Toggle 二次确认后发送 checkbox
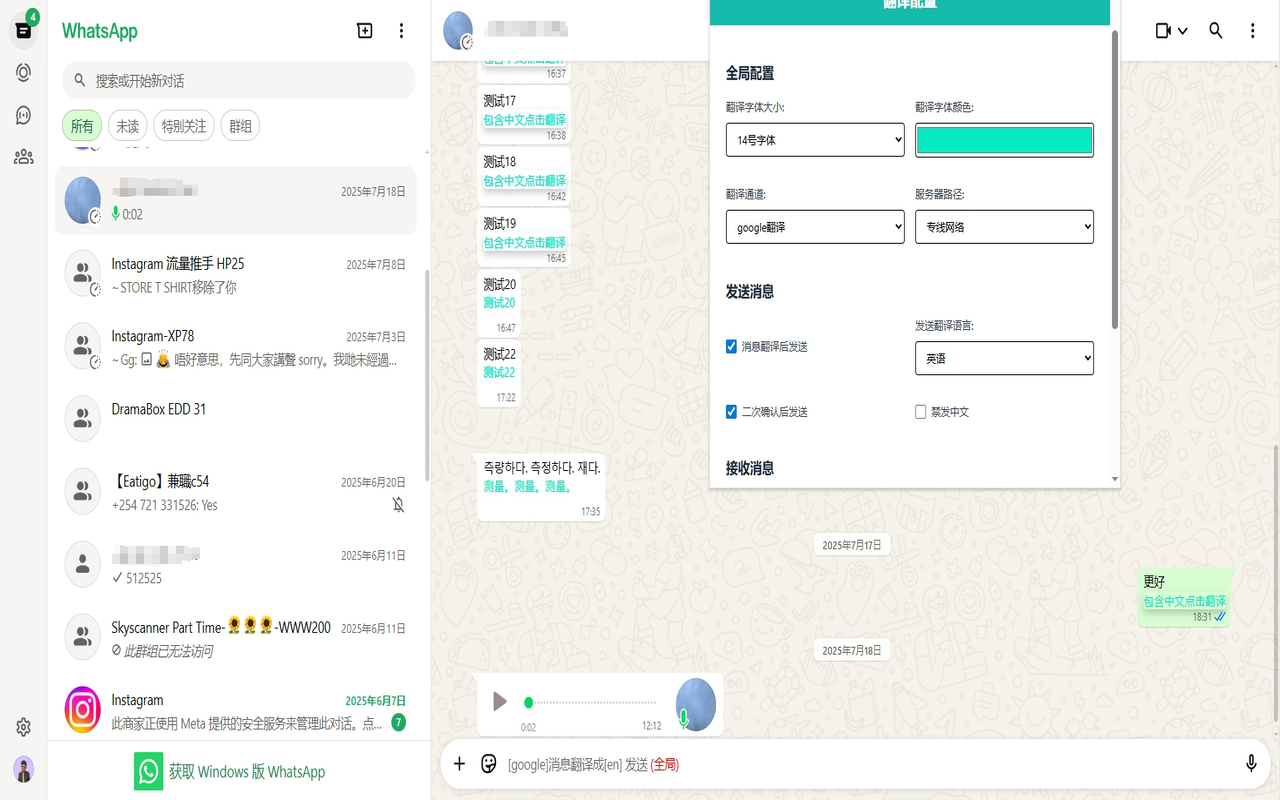The width and height of the screenshot is (1280, 800). click(x=731, y=412)
